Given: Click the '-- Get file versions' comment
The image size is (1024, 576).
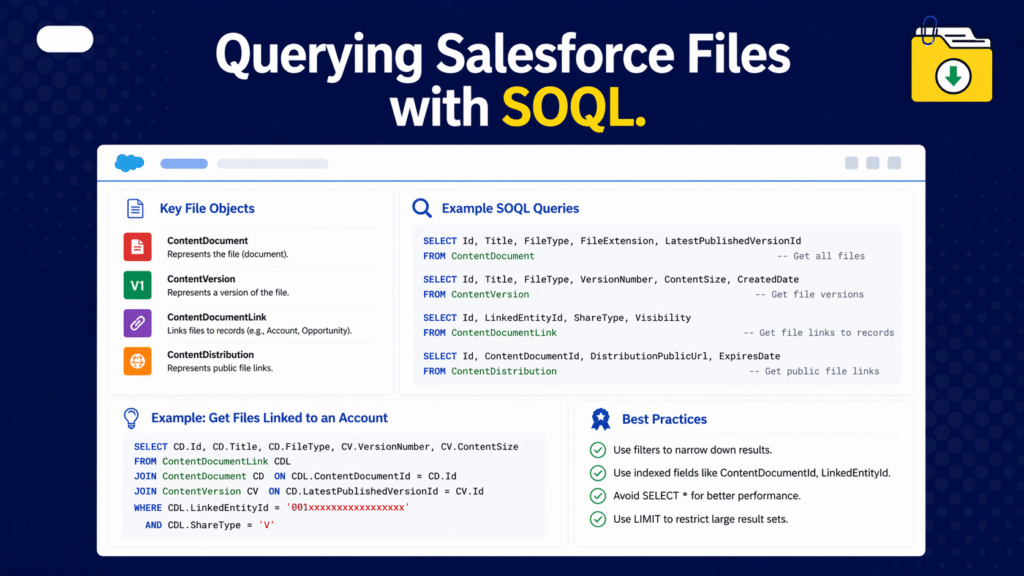Looking at the screenshot, I should tap(809, 295).
